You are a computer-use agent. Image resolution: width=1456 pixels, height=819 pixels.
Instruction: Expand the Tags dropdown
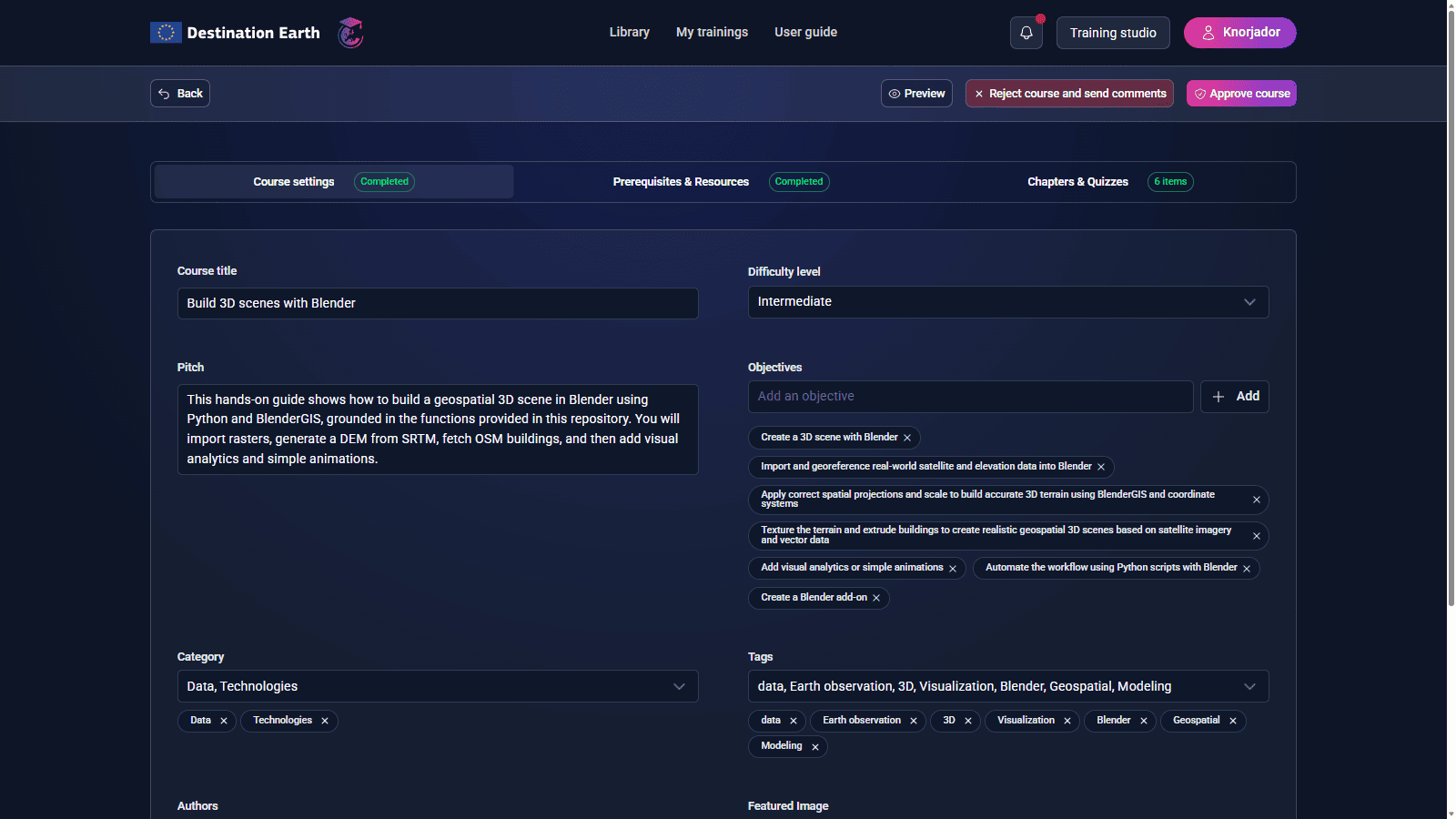tap(1007, 686)
